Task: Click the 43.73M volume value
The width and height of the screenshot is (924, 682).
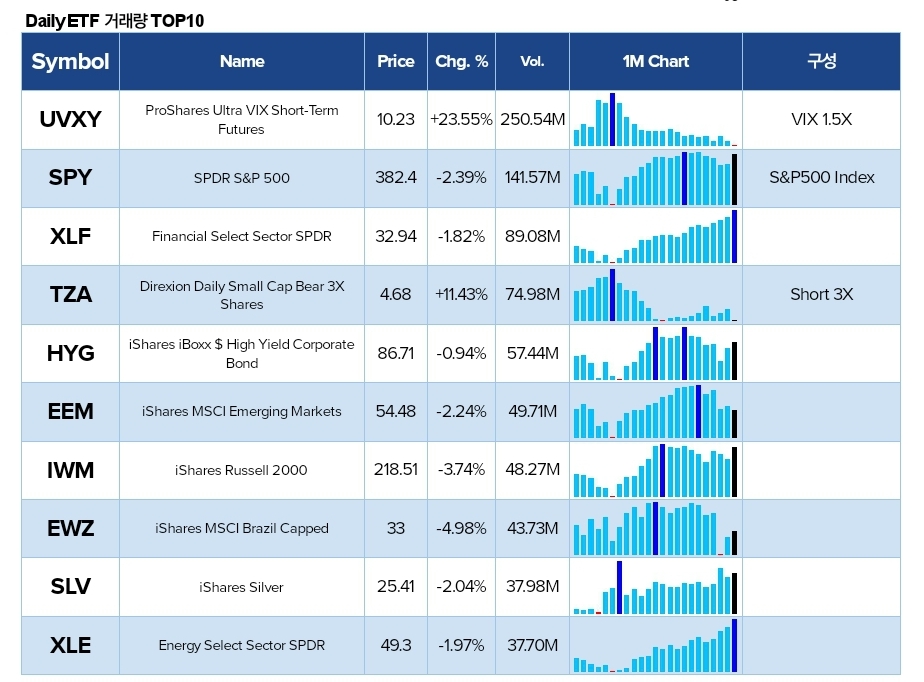Action: tap(533, 528)
